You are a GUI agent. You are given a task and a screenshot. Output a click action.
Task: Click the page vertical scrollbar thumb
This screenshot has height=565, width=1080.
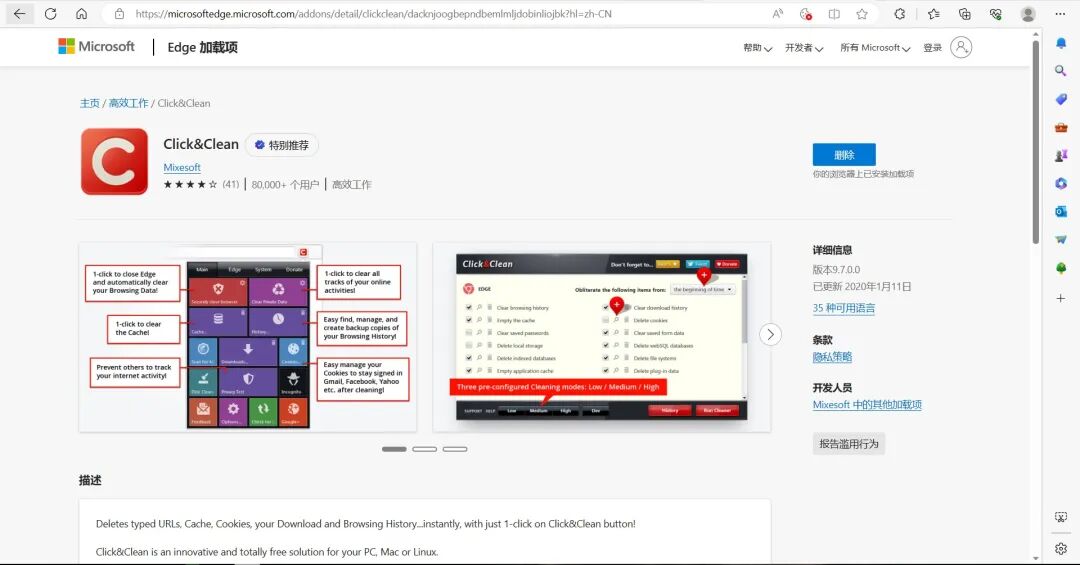1035,141
